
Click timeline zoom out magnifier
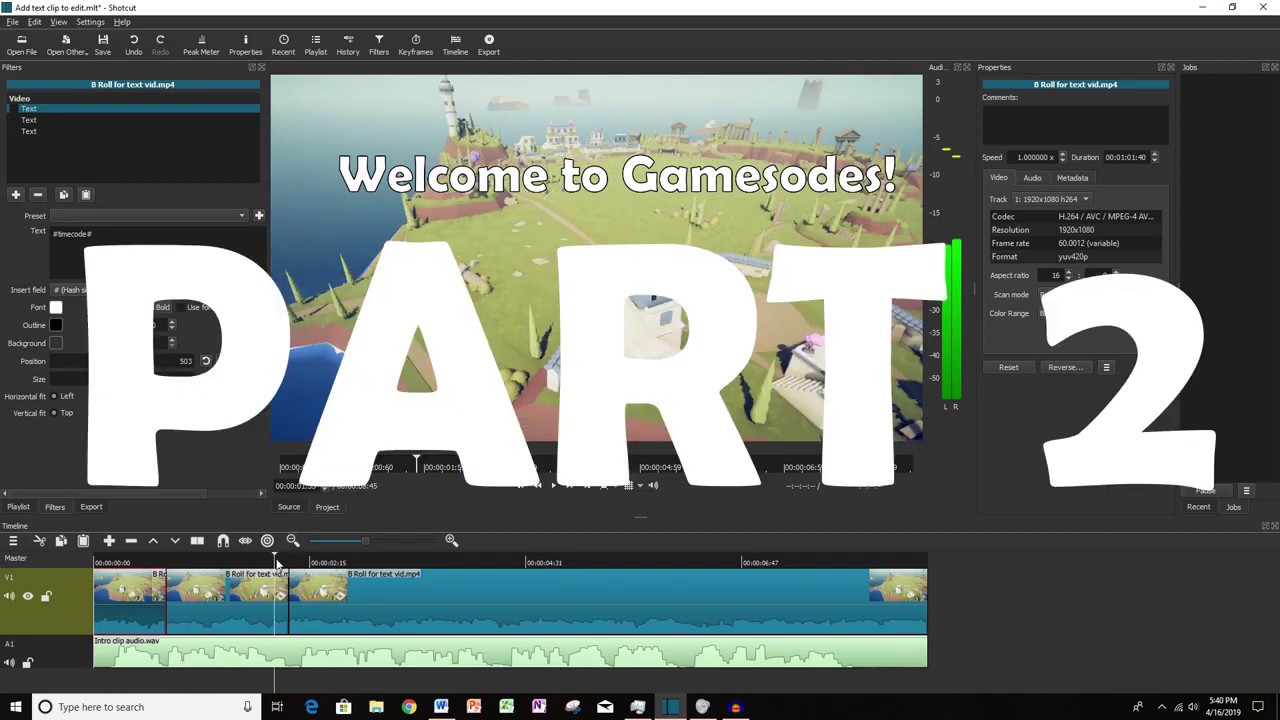pyautogui.click(x=293, y=541)
